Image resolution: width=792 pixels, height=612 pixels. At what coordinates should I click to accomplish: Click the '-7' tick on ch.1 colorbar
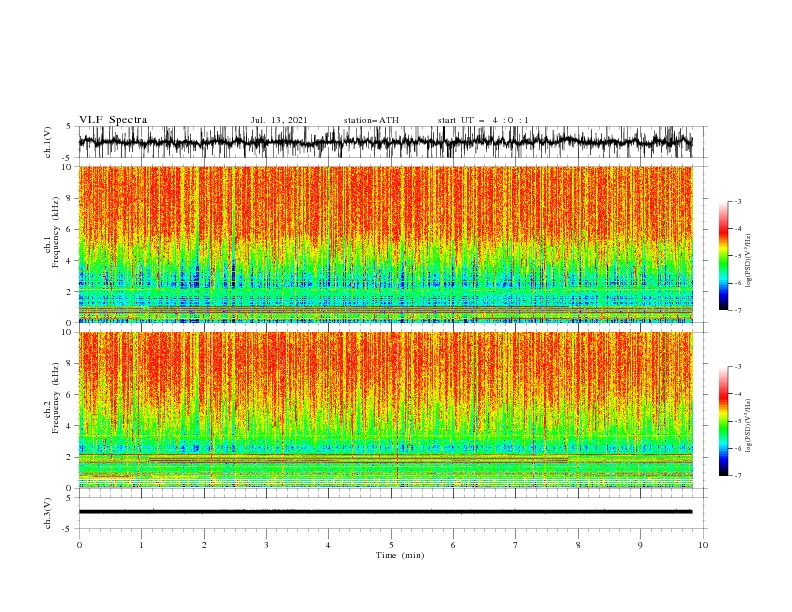click(737, 310)
